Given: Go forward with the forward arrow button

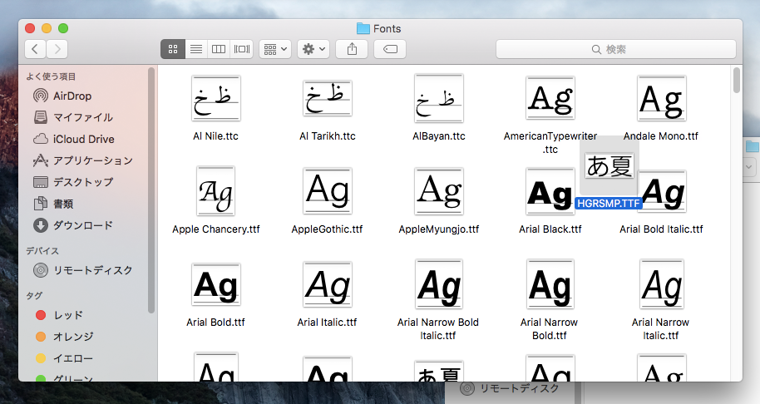Looking at the screenshot, I should [57, 49].
